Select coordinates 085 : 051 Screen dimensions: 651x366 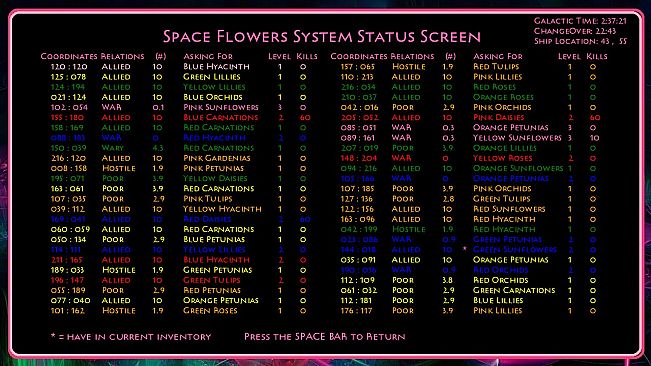click(x=357, y=127)
